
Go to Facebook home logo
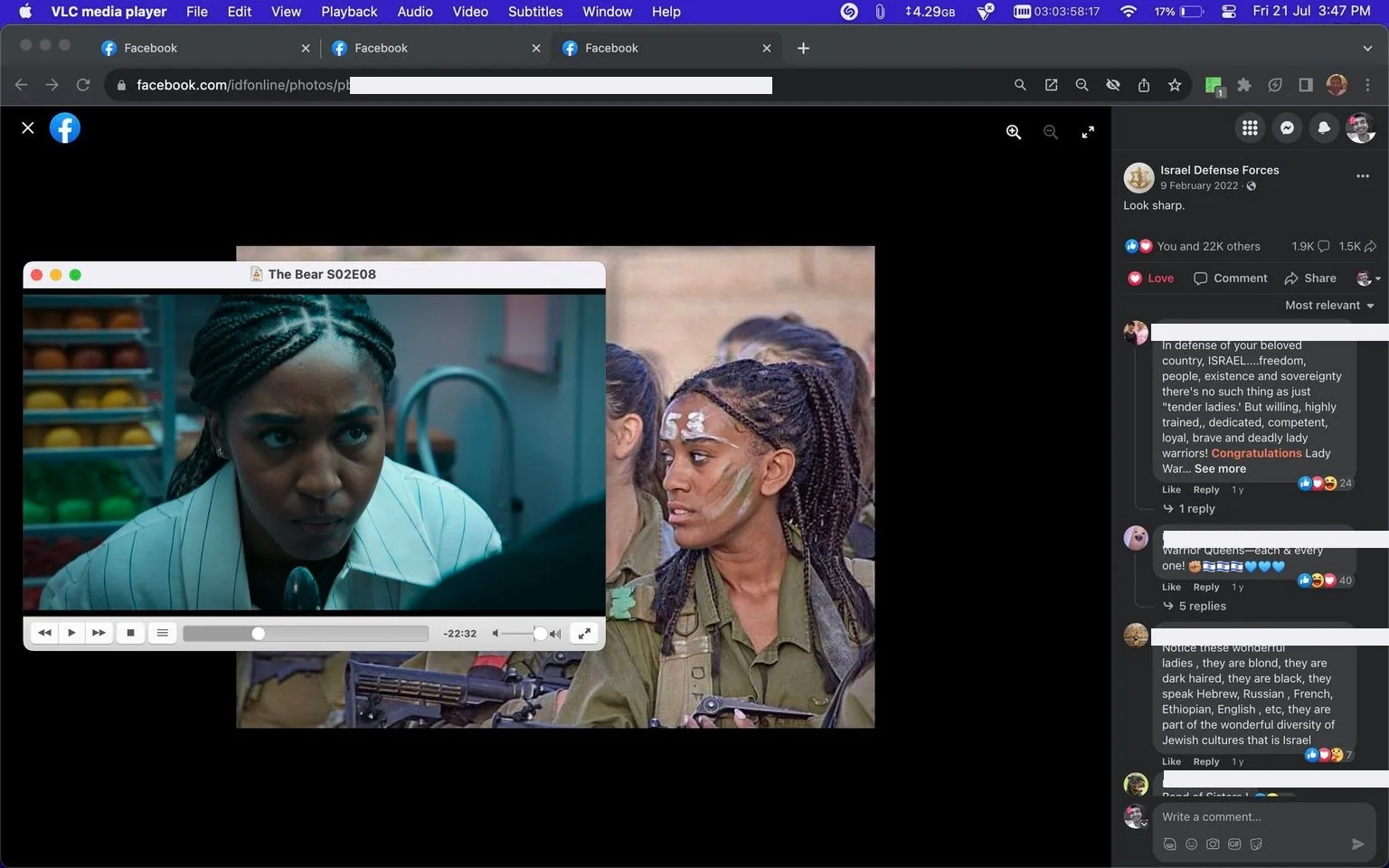(x=65, y=127)
